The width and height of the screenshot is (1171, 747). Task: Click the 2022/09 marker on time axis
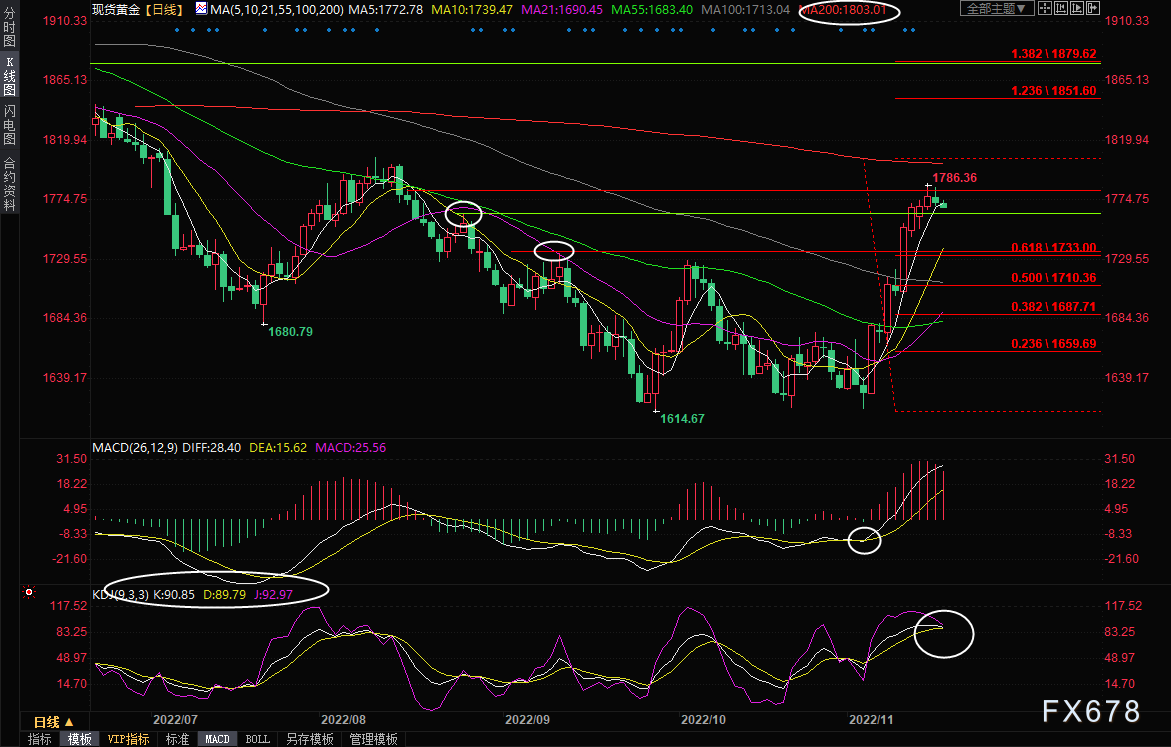point(527,719)
